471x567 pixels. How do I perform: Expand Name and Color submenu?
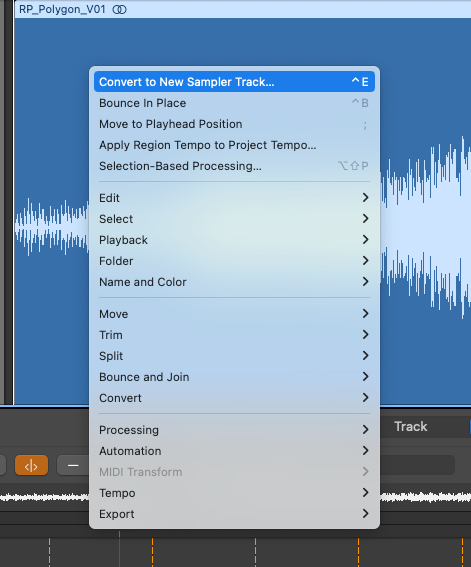[234, 282]
